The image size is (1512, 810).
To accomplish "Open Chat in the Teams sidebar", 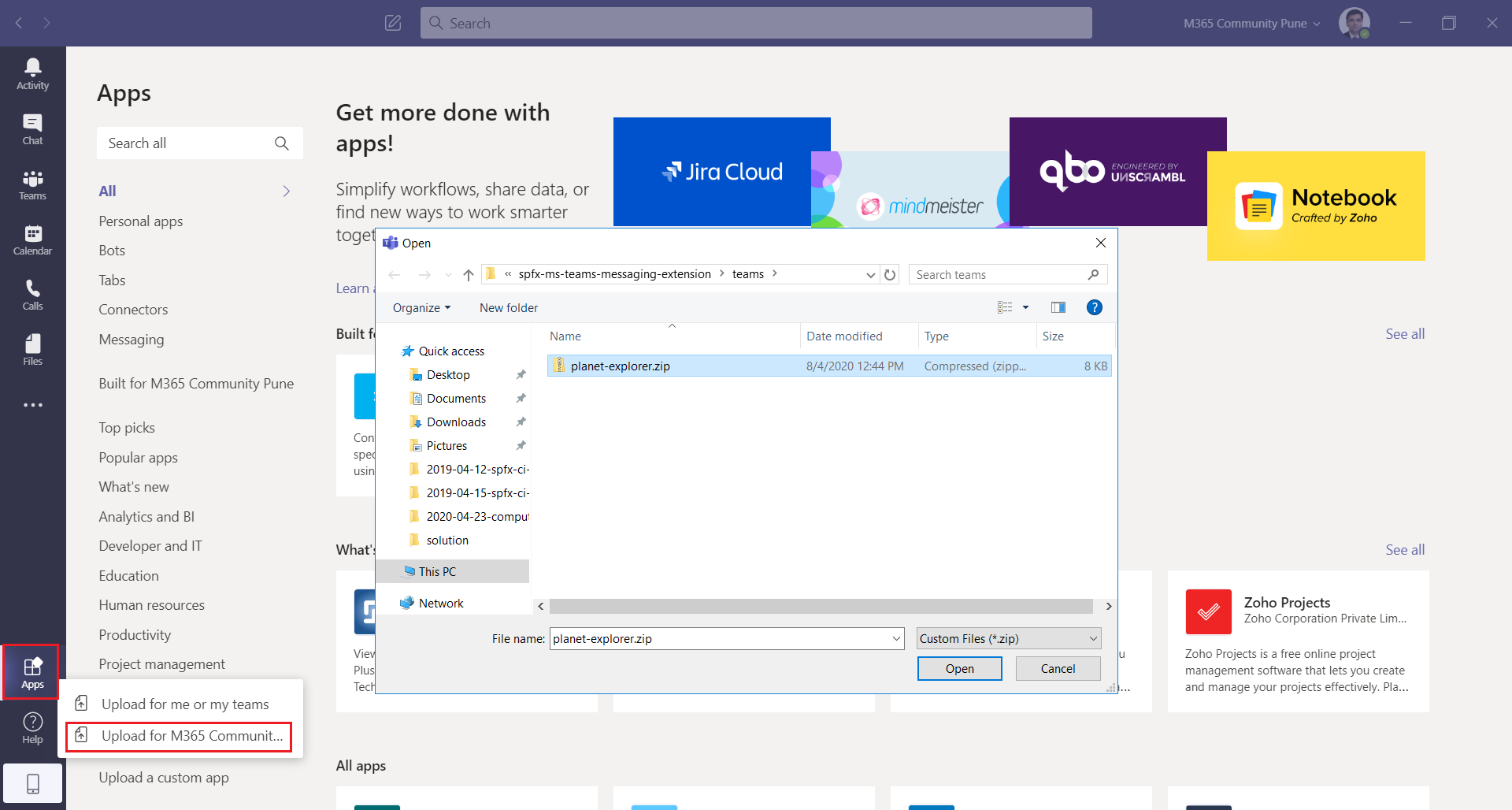I will click(32, 129).
